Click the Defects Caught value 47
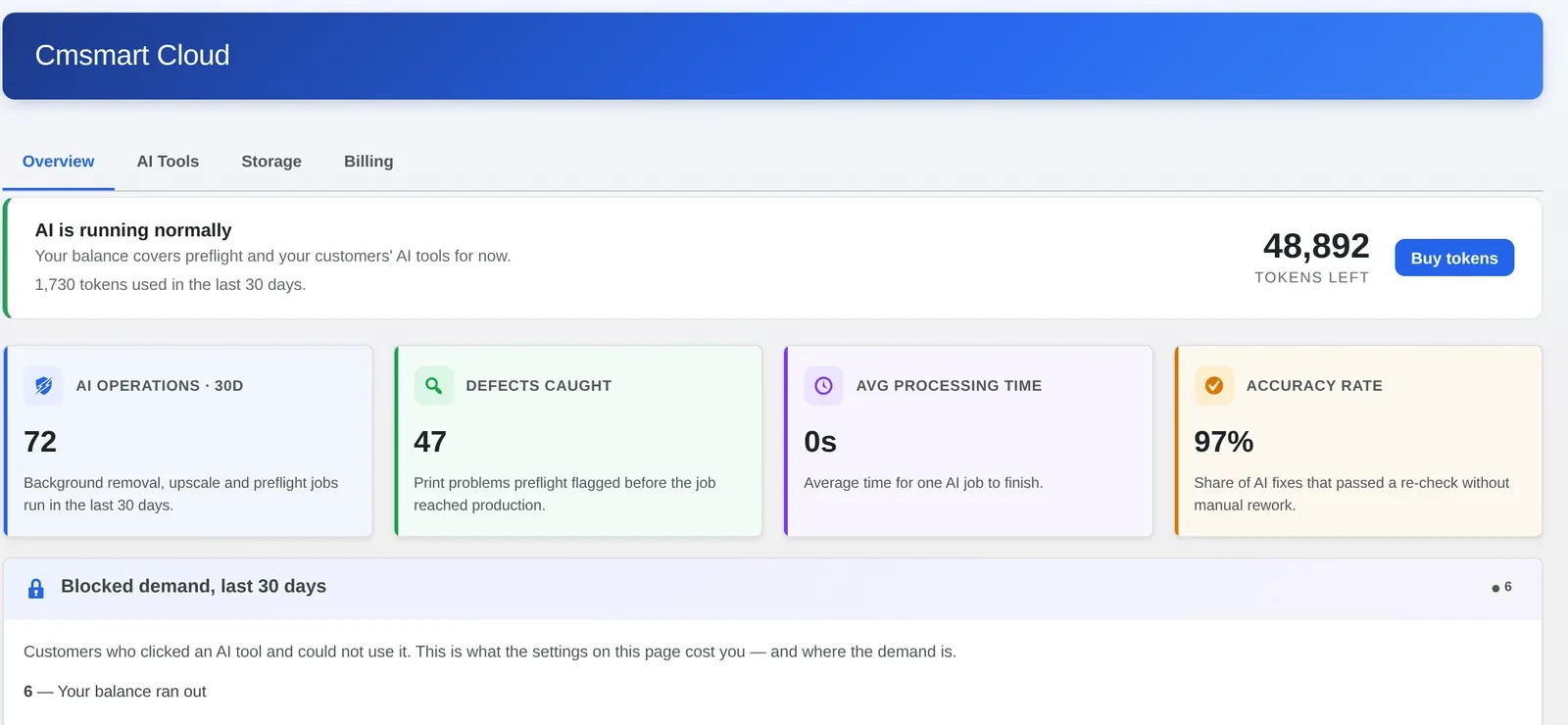 coord(430,442)
